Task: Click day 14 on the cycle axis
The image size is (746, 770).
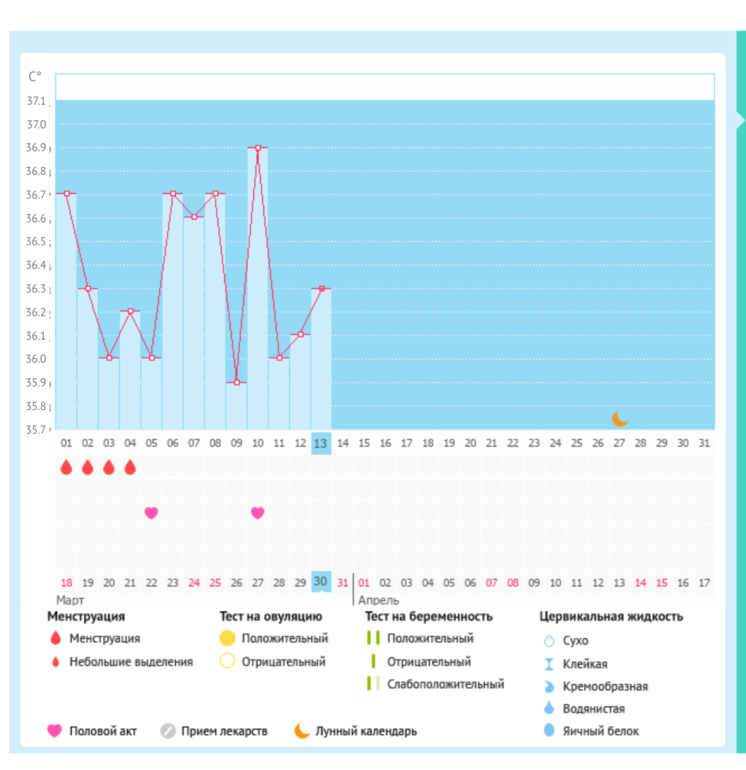Action: [x=342, y=444]
